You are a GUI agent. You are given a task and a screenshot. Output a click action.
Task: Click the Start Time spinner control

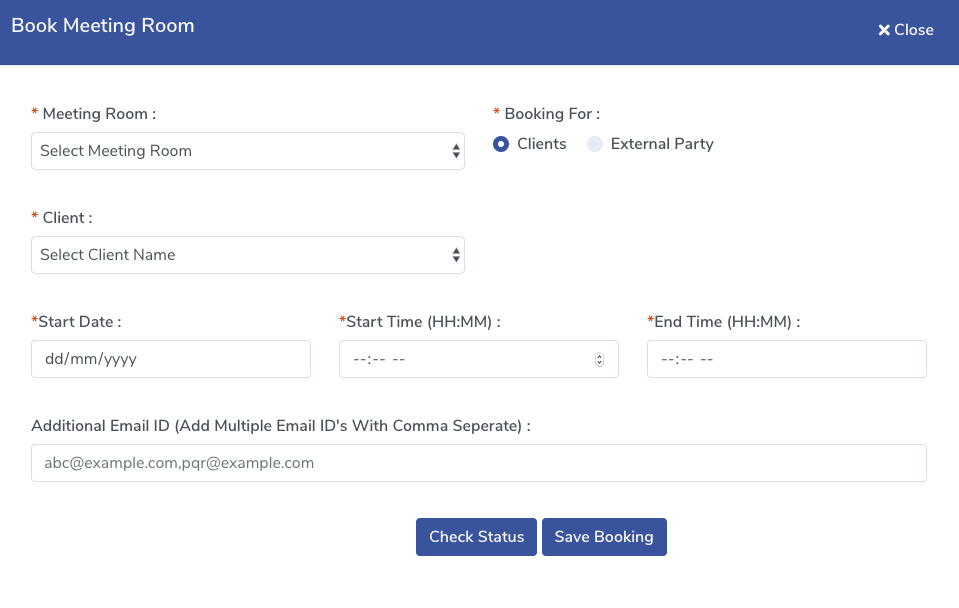[x=599, y=360]
